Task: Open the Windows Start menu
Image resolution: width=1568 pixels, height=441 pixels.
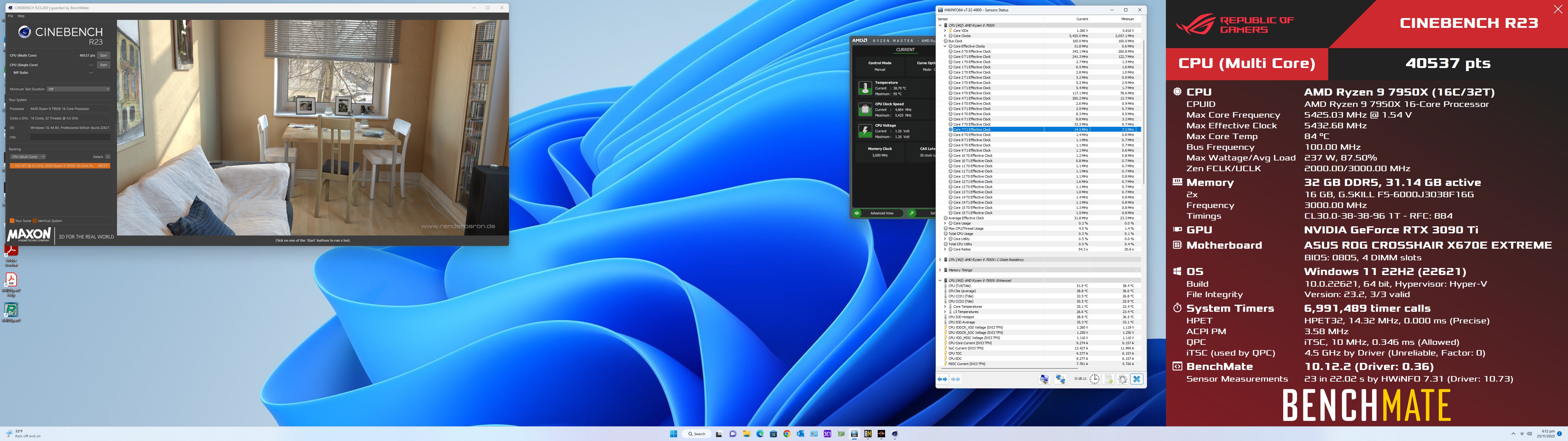Action: (x=673, y=434)
